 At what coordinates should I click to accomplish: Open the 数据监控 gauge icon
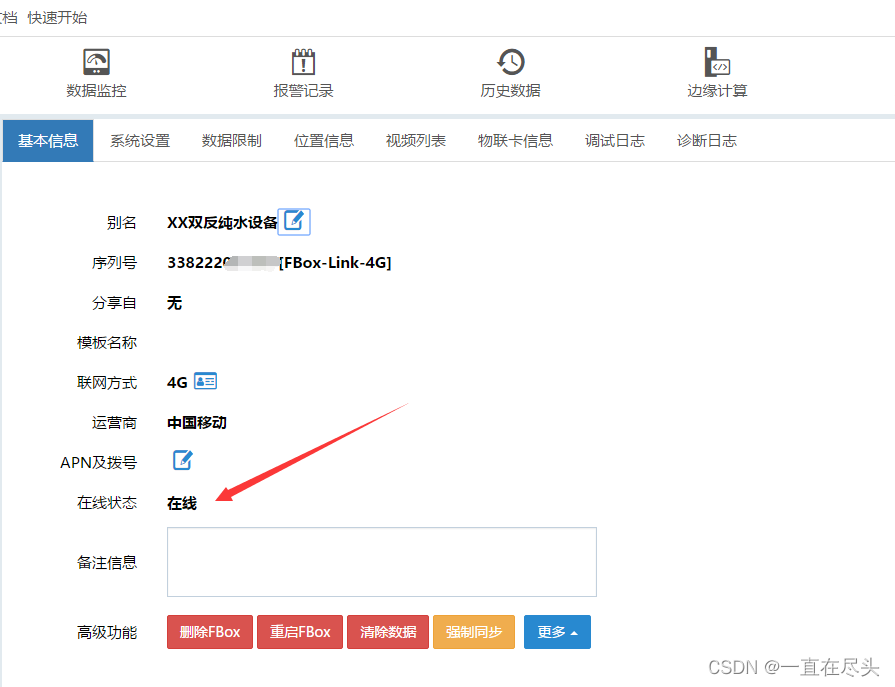96,62
